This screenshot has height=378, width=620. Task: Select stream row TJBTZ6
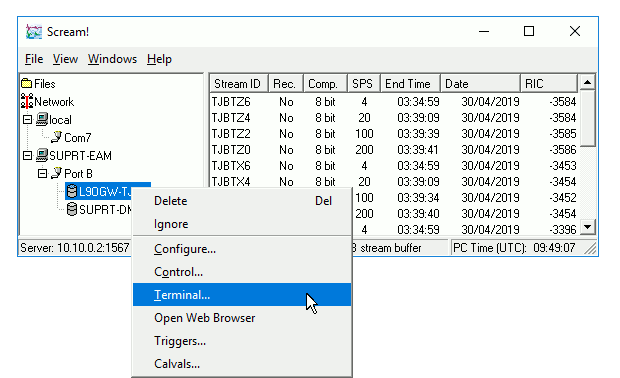394,102
